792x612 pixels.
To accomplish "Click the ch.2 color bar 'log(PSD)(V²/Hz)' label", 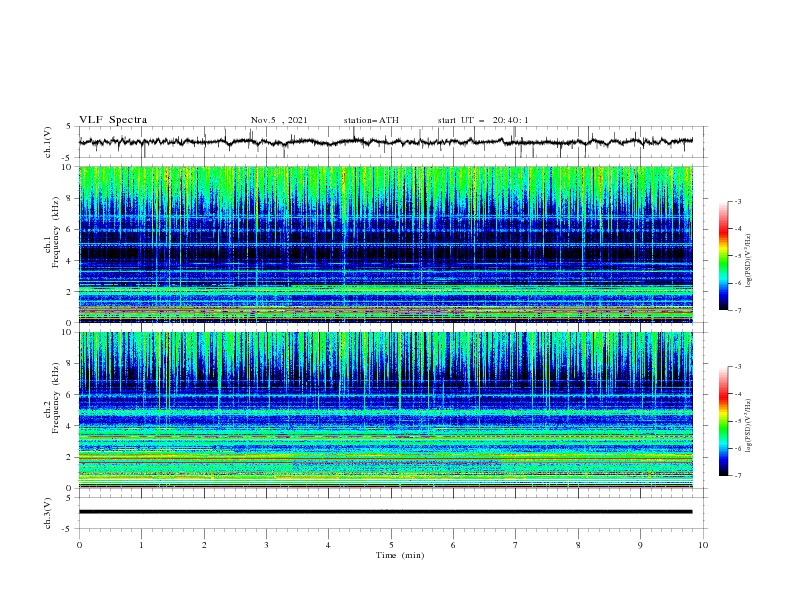I will (748, 426).
